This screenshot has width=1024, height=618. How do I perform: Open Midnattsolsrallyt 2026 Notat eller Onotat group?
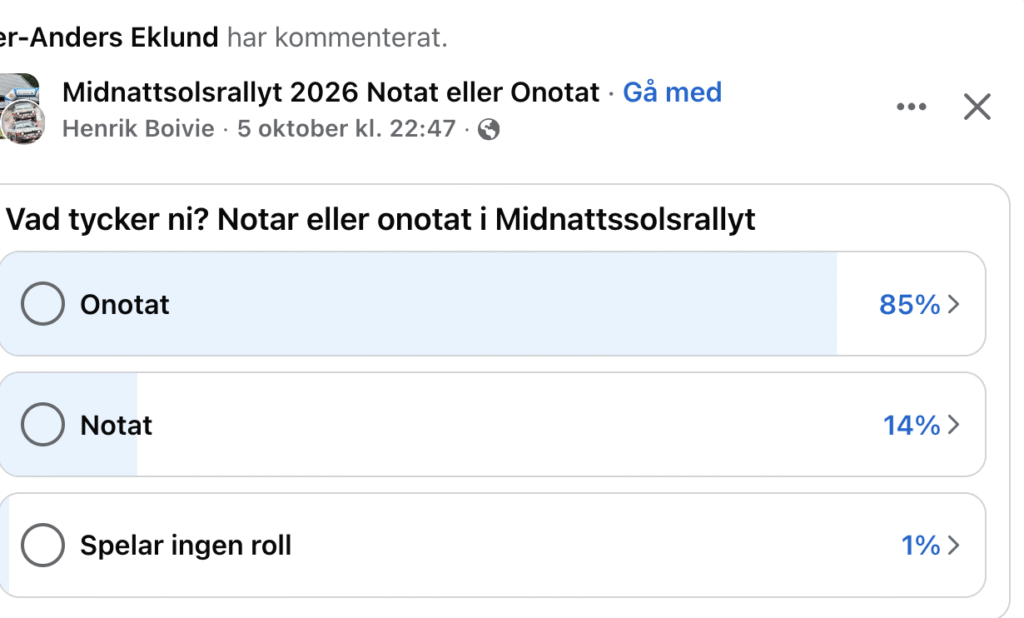coord(331,93)
